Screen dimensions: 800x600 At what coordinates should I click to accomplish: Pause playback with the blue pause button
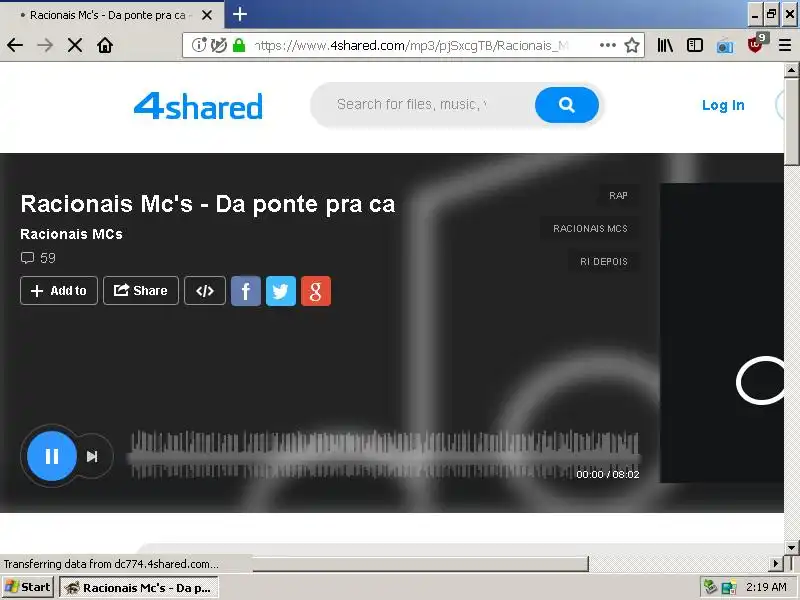pyautogui.click(x=52, y=456)
